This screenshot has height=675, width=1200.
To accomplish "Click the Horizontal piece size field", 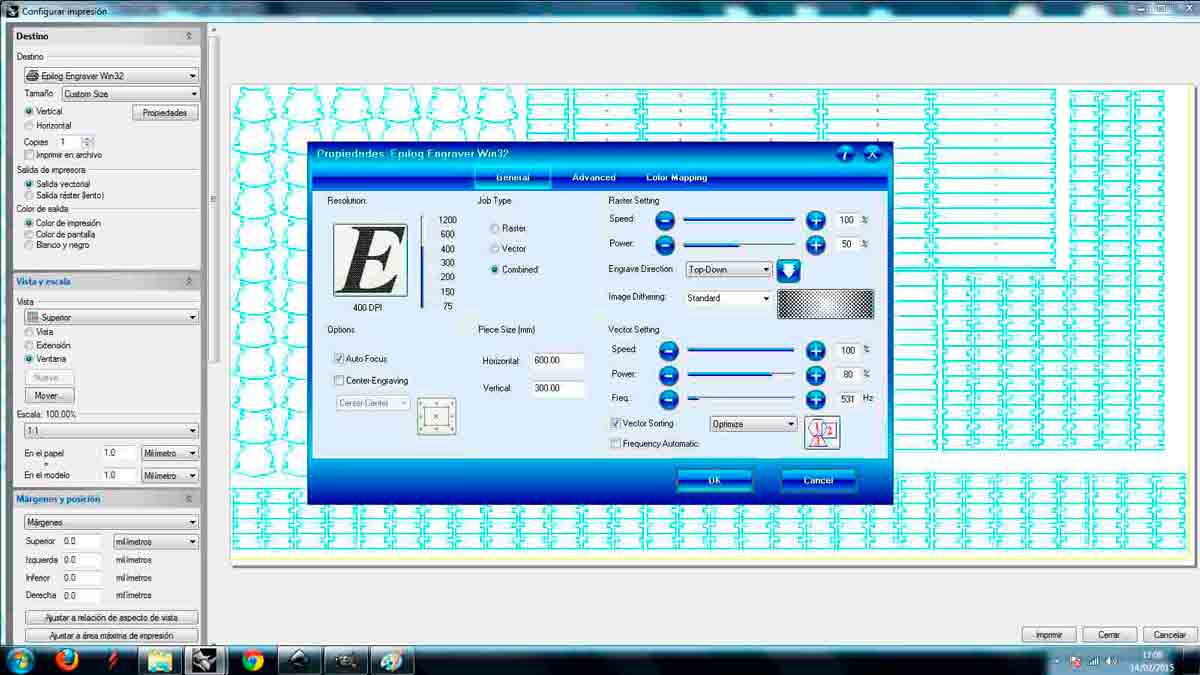I will 558,361.
